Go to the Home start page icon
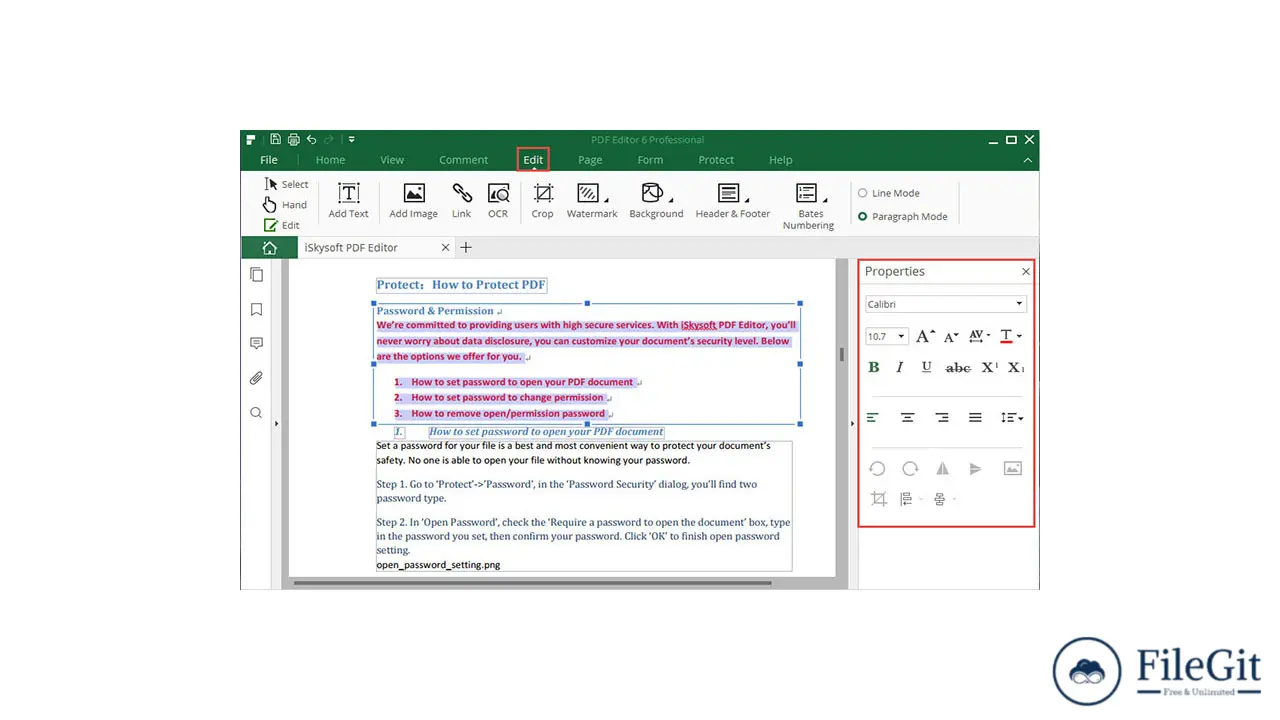The image size is (1280, 720). coord(269,248)
